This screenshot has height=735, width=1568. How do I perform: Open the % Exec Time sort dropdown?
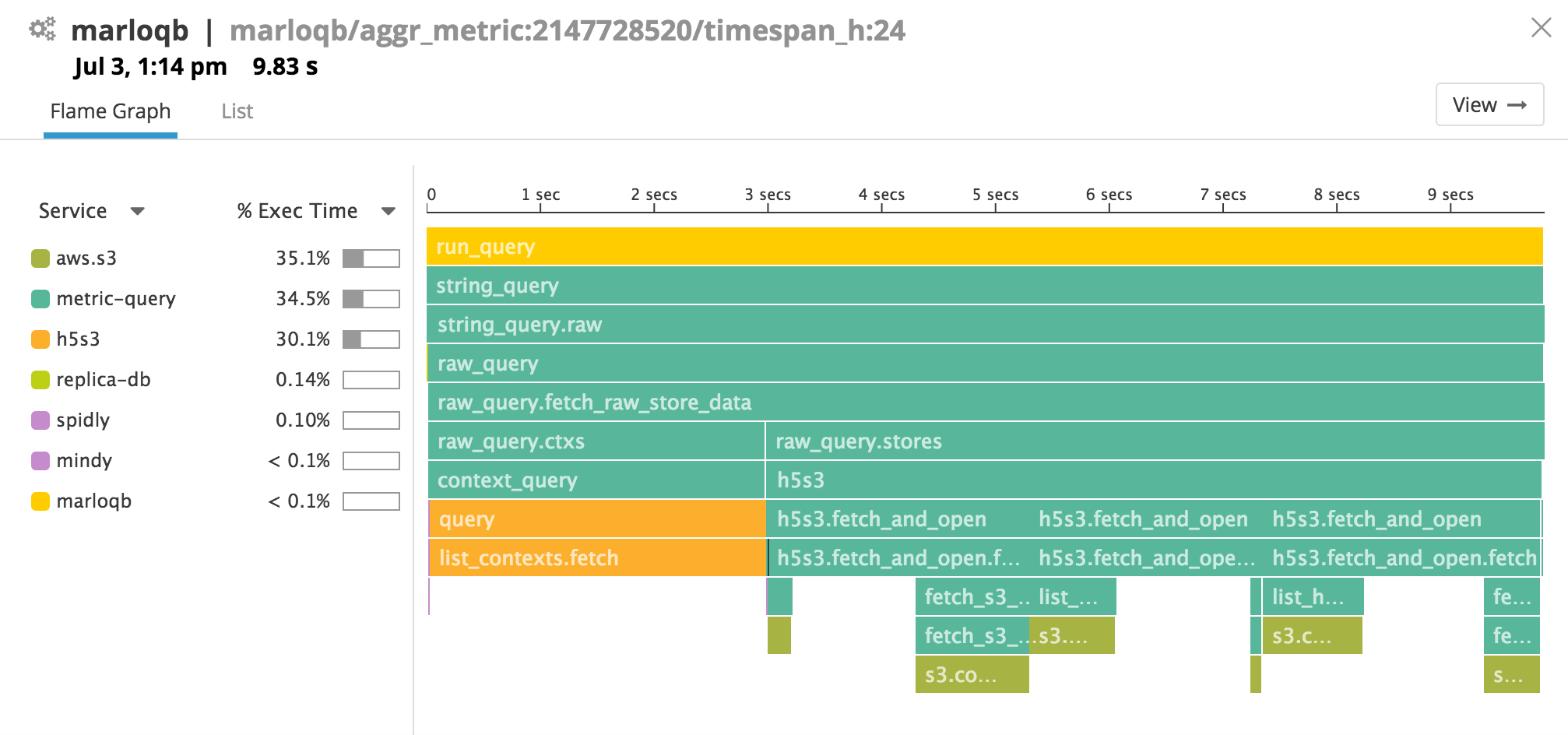point(387,211)
